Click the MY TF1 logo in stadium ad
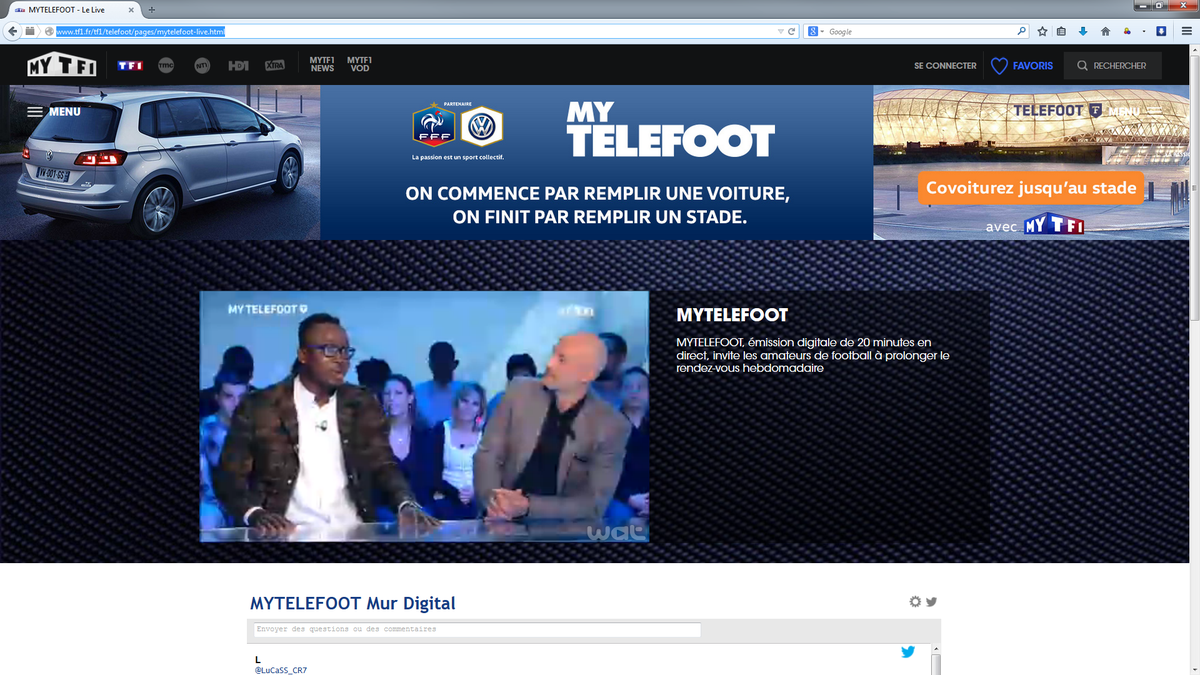This screenshot has width=1200, height=675. (1054, 226)
